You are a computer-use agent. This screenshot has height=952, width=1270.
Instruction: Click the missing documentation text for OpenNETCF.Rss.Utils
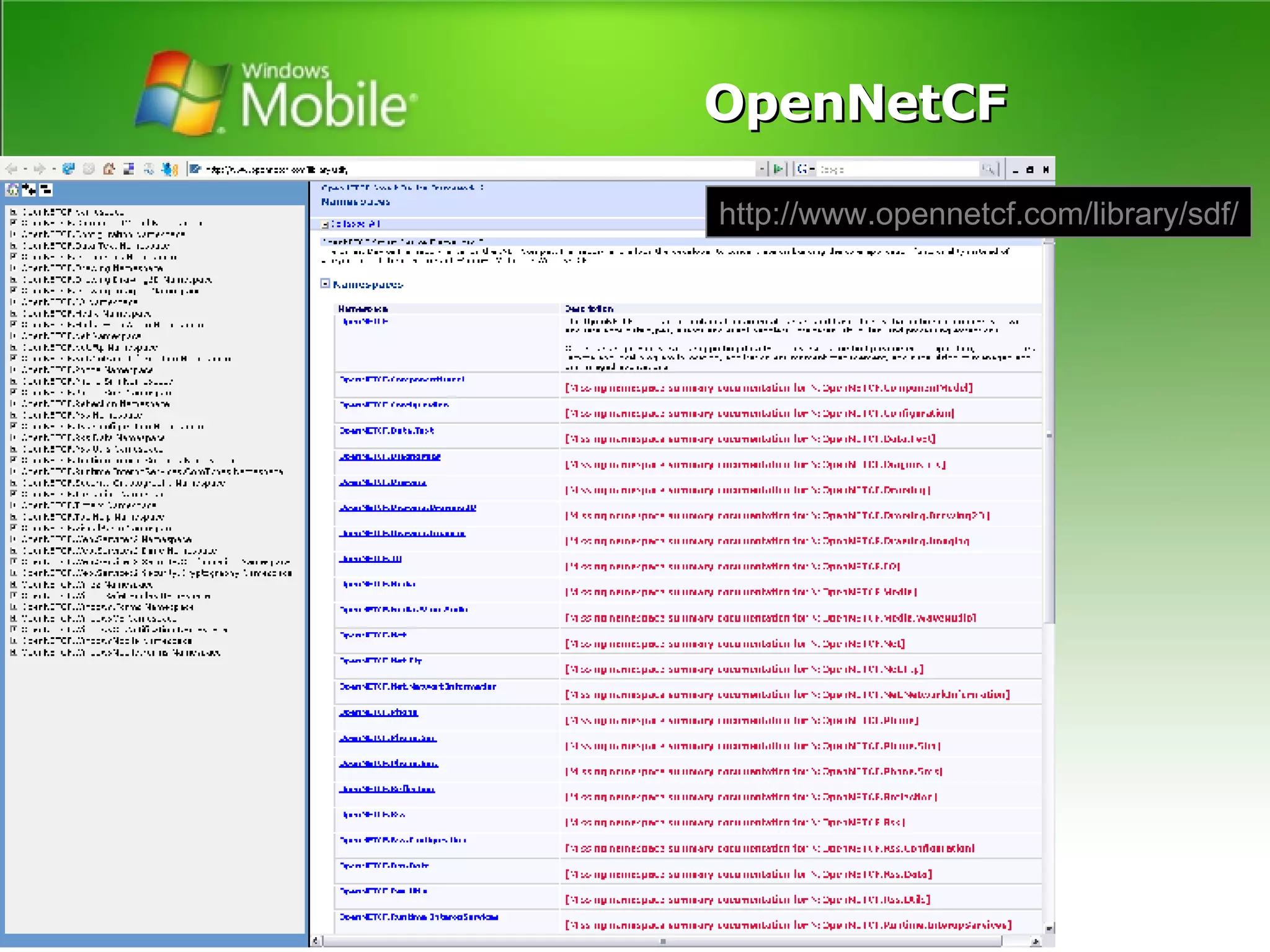click(x=747, y=899)
